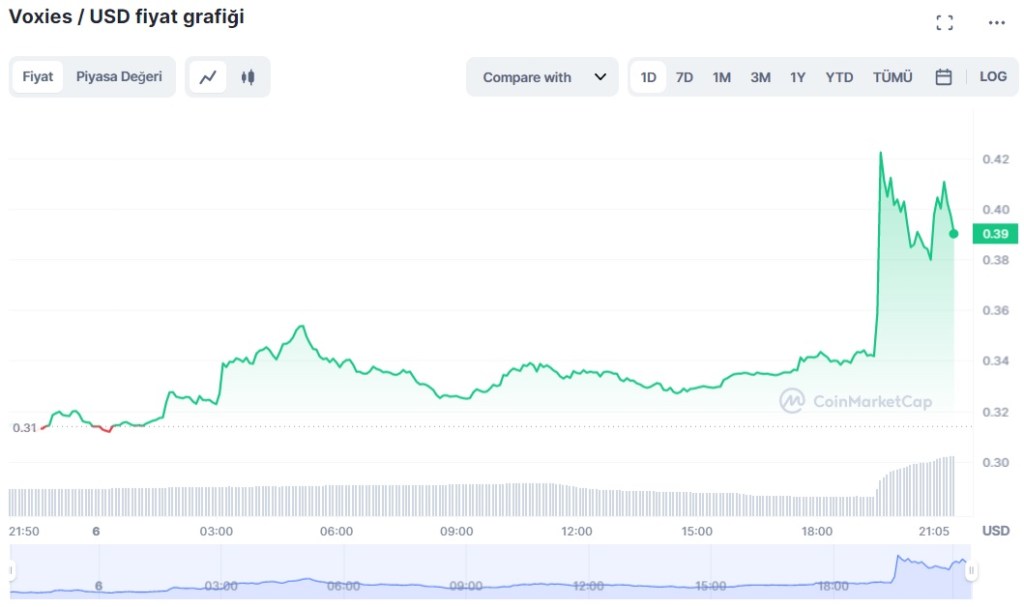The image size is (1024, 607).
Task: Switch to line chart view icon
Action: coord(208,77)
